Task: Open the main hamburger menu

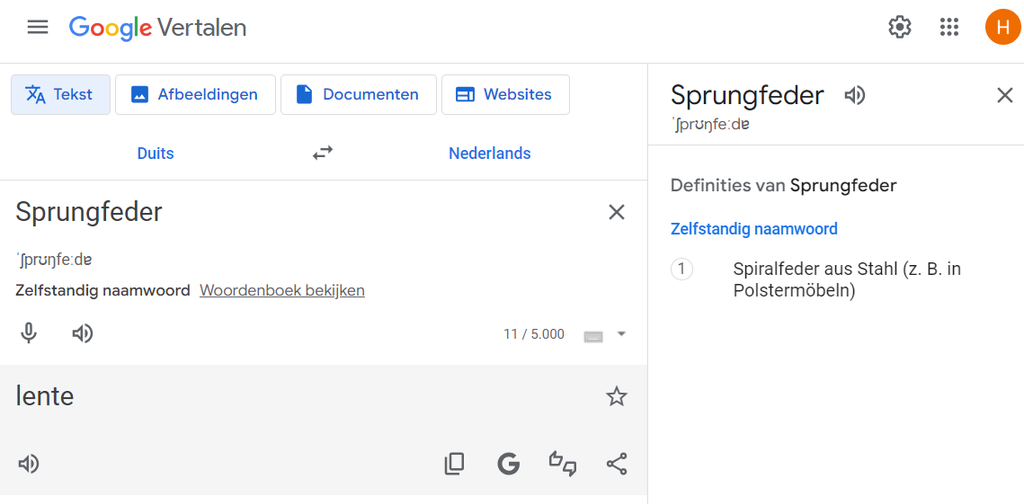Action: (38, 27)
